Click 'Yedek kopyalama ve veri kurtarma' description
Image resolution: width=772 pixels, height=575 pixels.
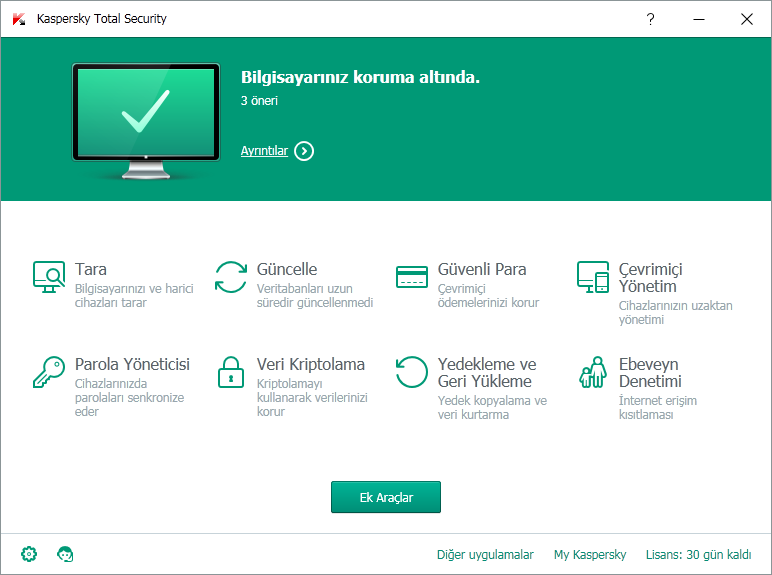coord(492,408)
